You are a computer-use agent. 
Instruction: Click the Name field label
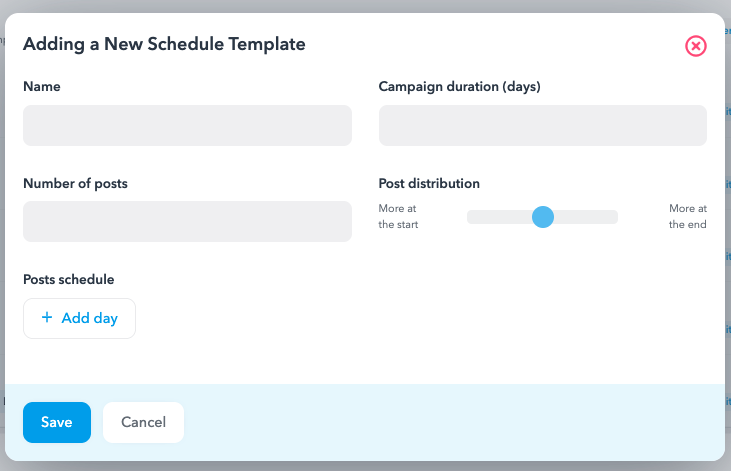tap(42, 87)
